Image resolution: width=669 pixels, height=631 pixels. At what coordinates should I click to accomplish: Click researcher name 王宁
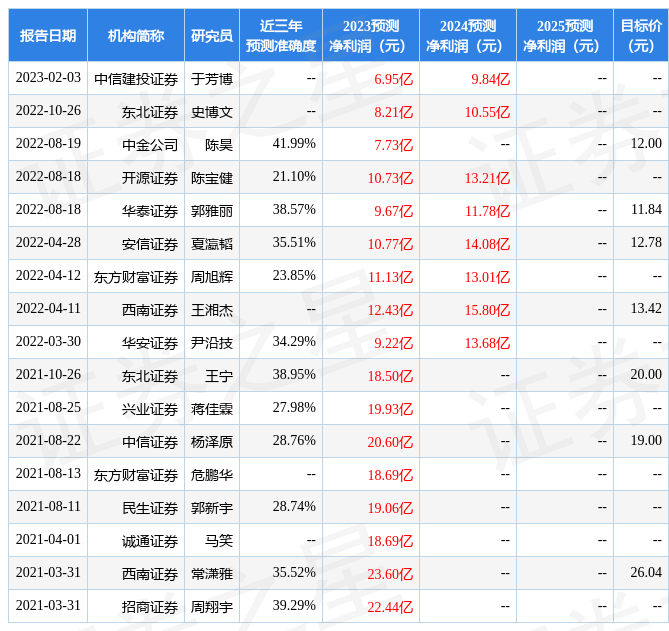point(219,376)
